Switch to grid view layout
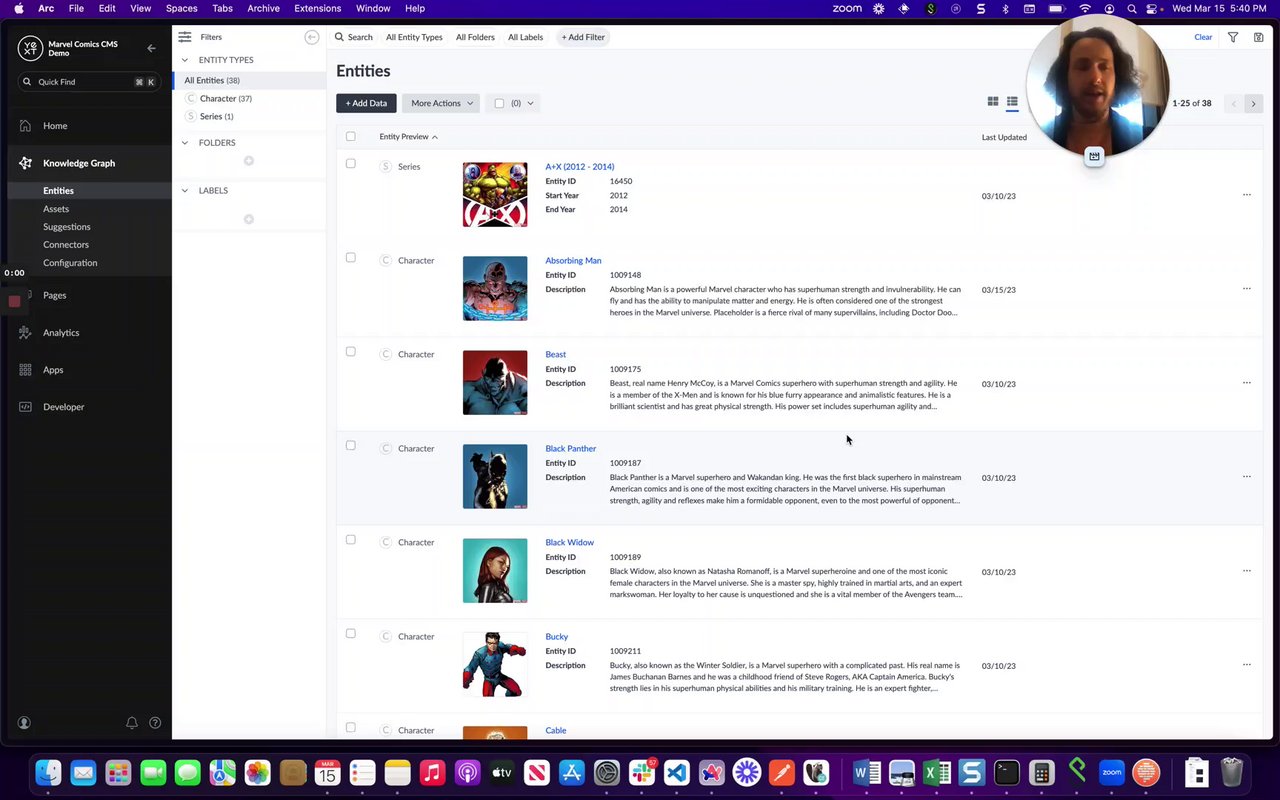Viewport: 1280px width, 800px height. pos(993,102)
